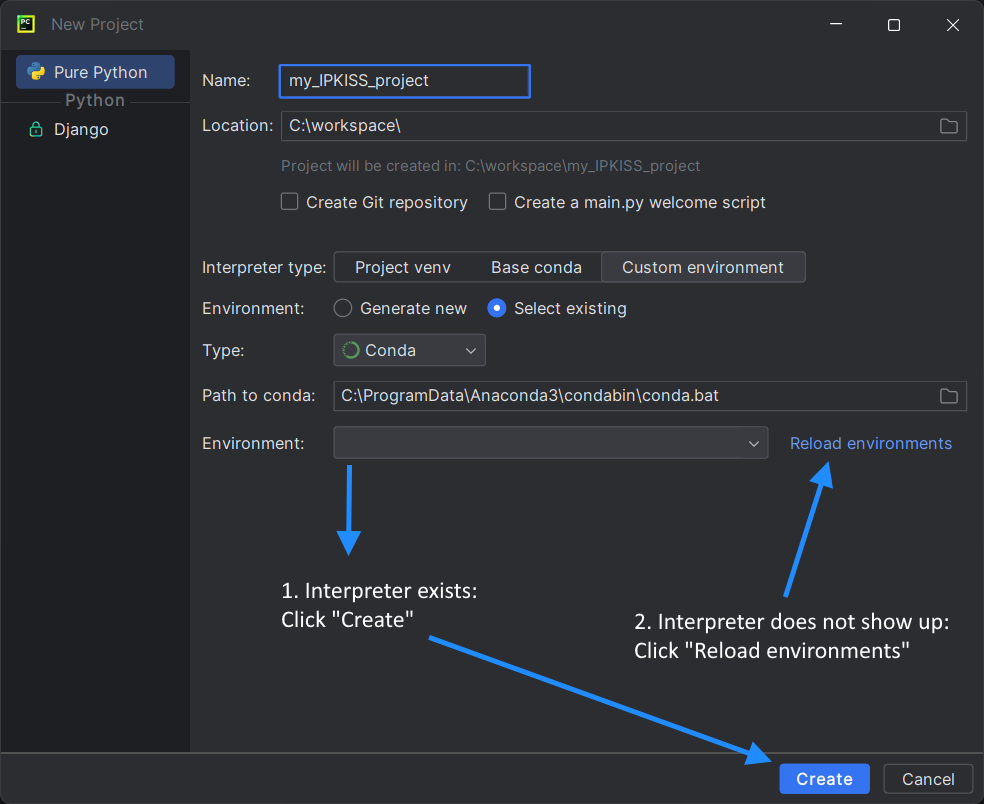Click the Conda type spinner icon
984x804 pixels.
[350, 350]
